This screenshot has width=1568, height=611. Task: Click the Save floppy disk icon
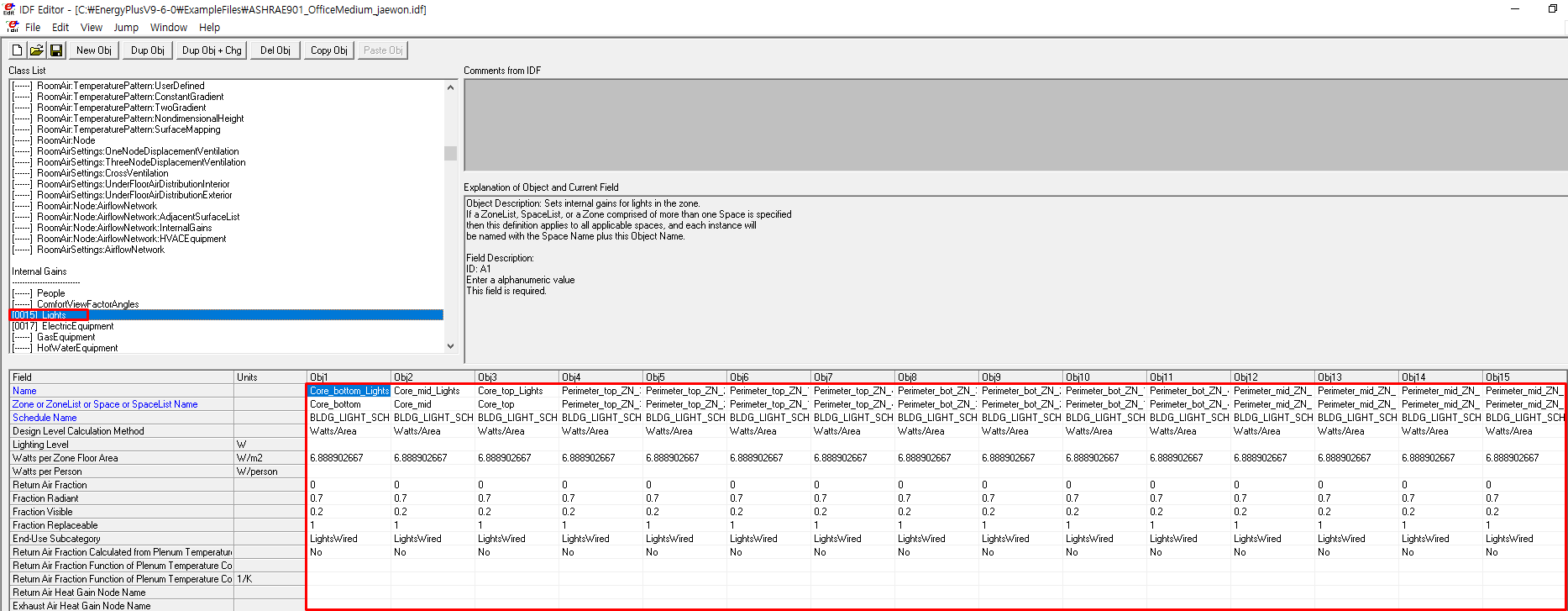[56, 50]
